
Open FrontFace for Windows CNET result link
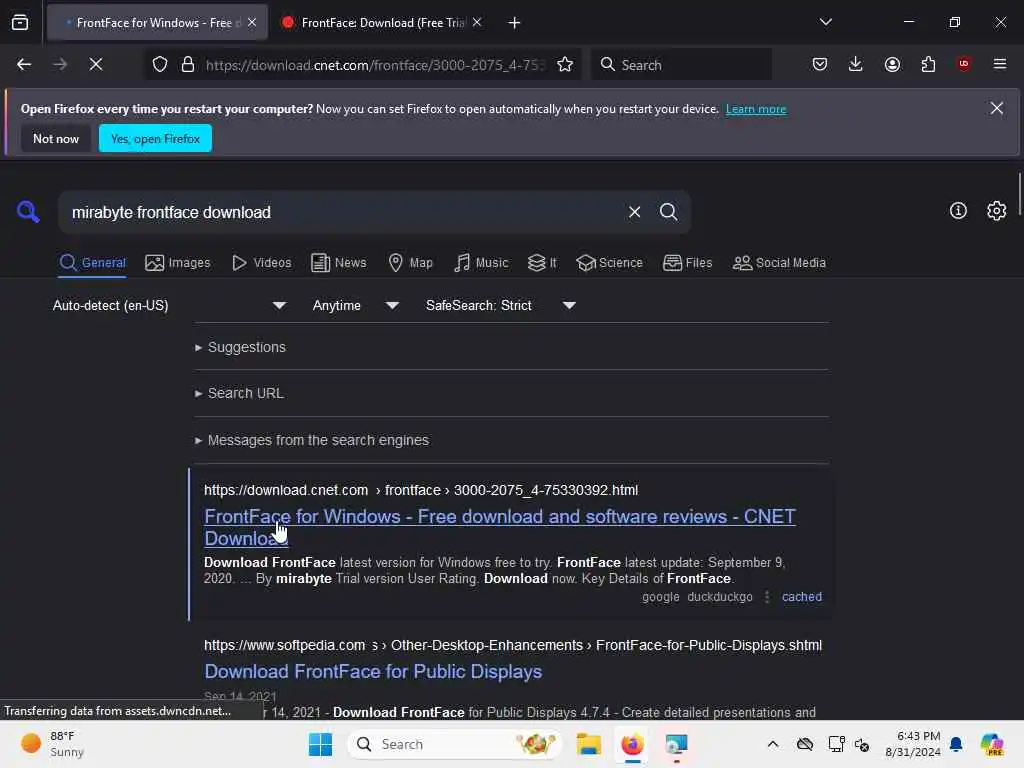[x=500, y=527]
